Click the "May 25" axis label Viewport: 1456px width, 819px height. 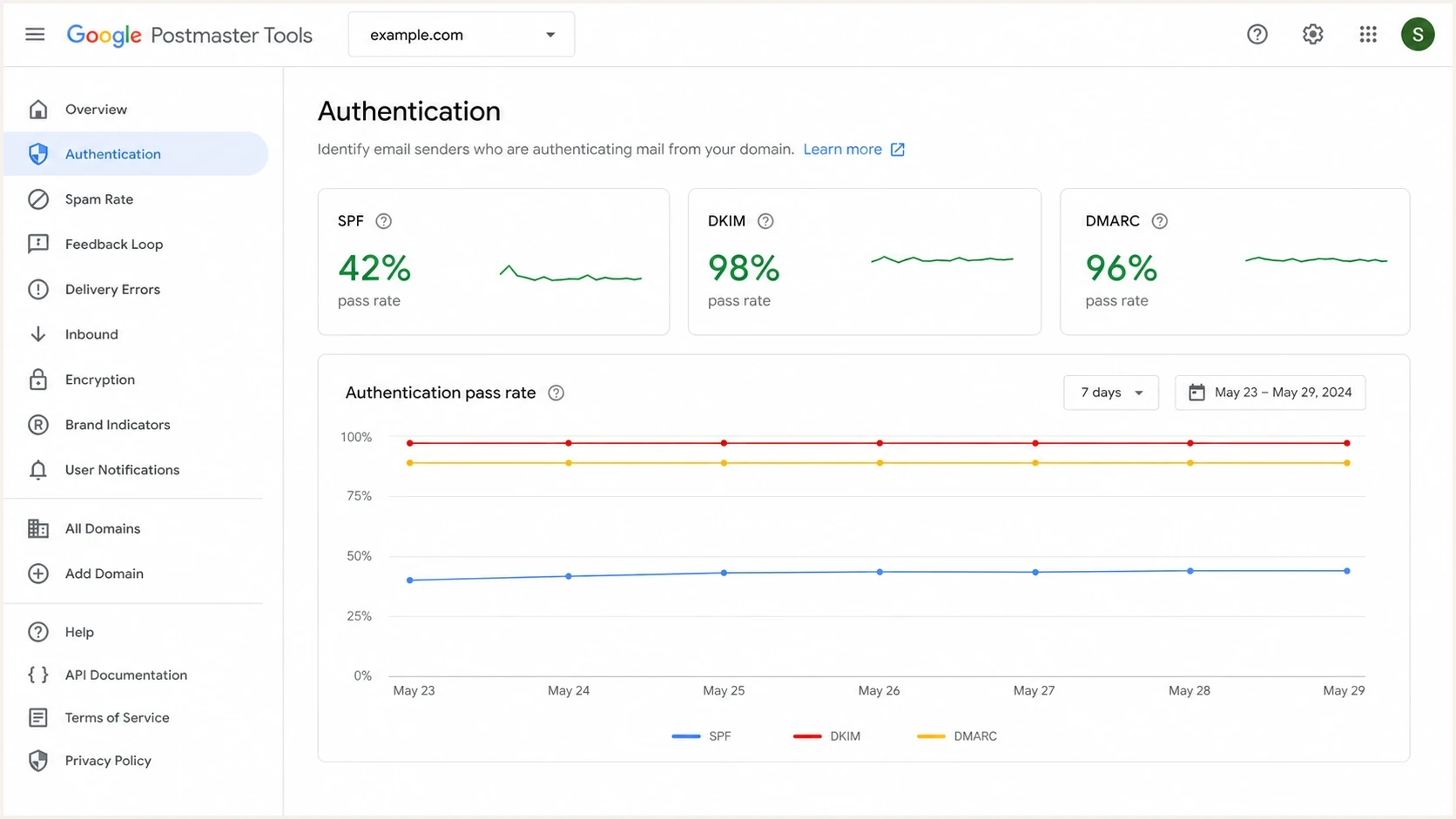point(724,690)
